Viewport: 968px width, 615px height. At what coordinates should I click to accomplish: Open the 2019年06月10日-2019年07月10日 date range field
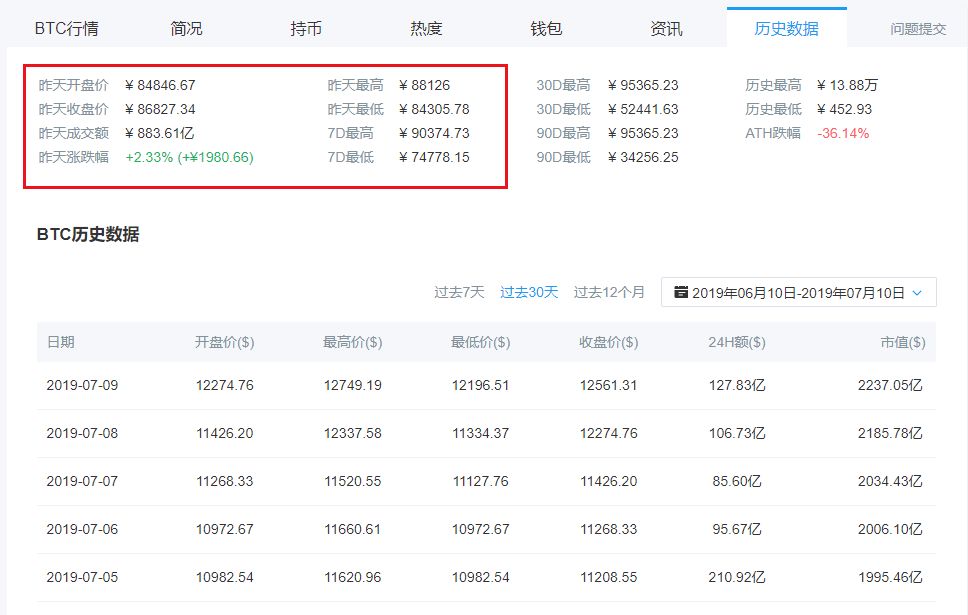(x=799, y=292)
